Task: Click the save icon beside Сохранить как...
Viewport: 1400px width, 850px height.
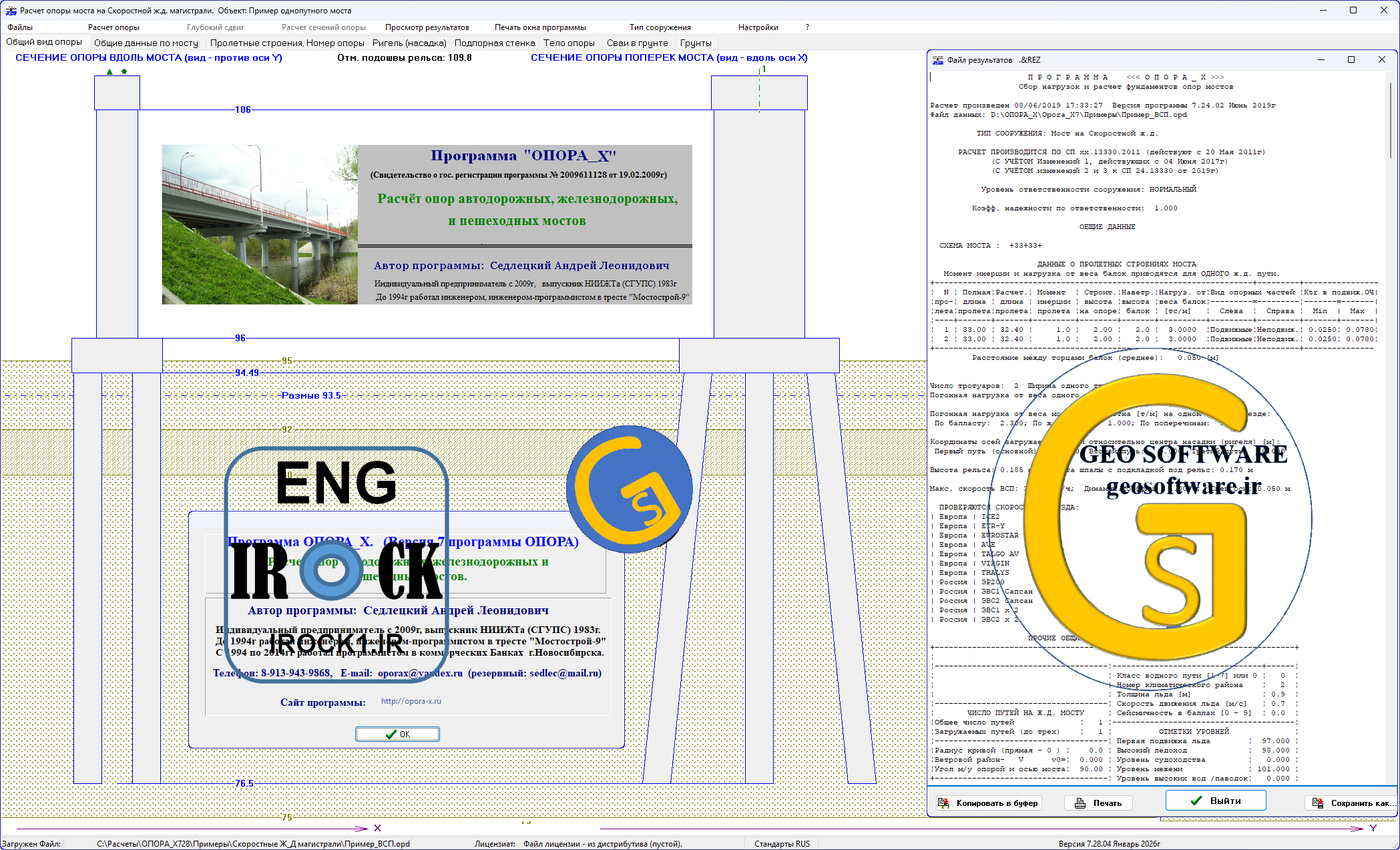Action: [1318, 803]
